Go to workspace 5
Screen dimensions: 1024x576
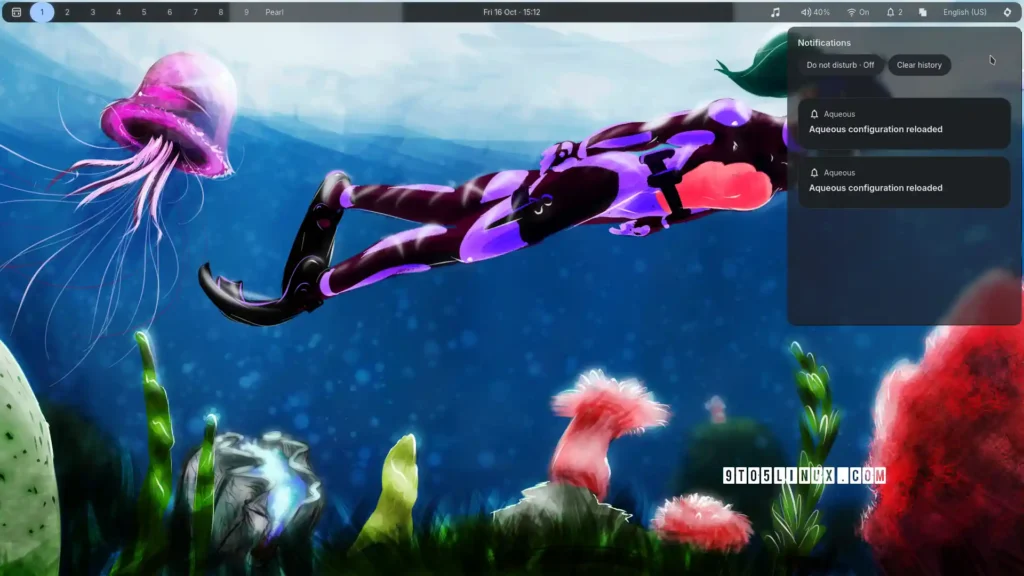point(144,12)
